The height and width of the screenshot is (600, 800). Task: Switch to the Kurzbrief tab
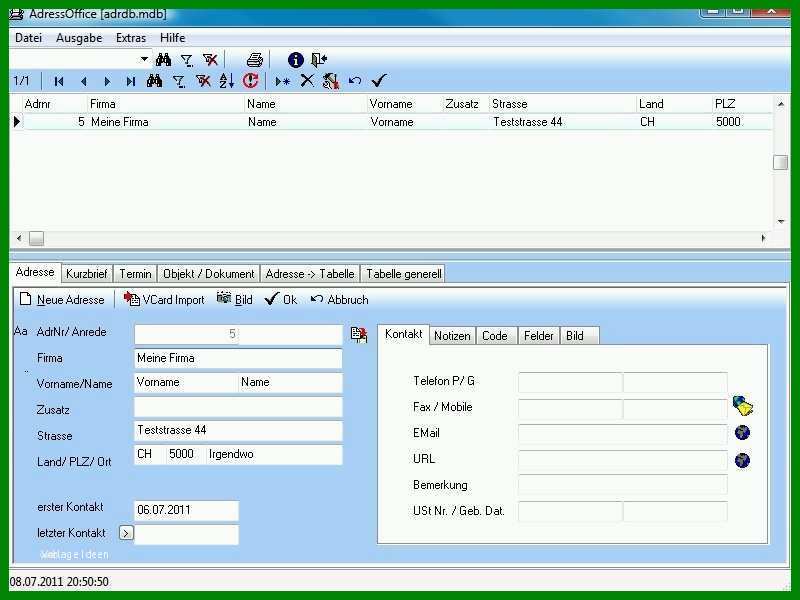point(87,274)
